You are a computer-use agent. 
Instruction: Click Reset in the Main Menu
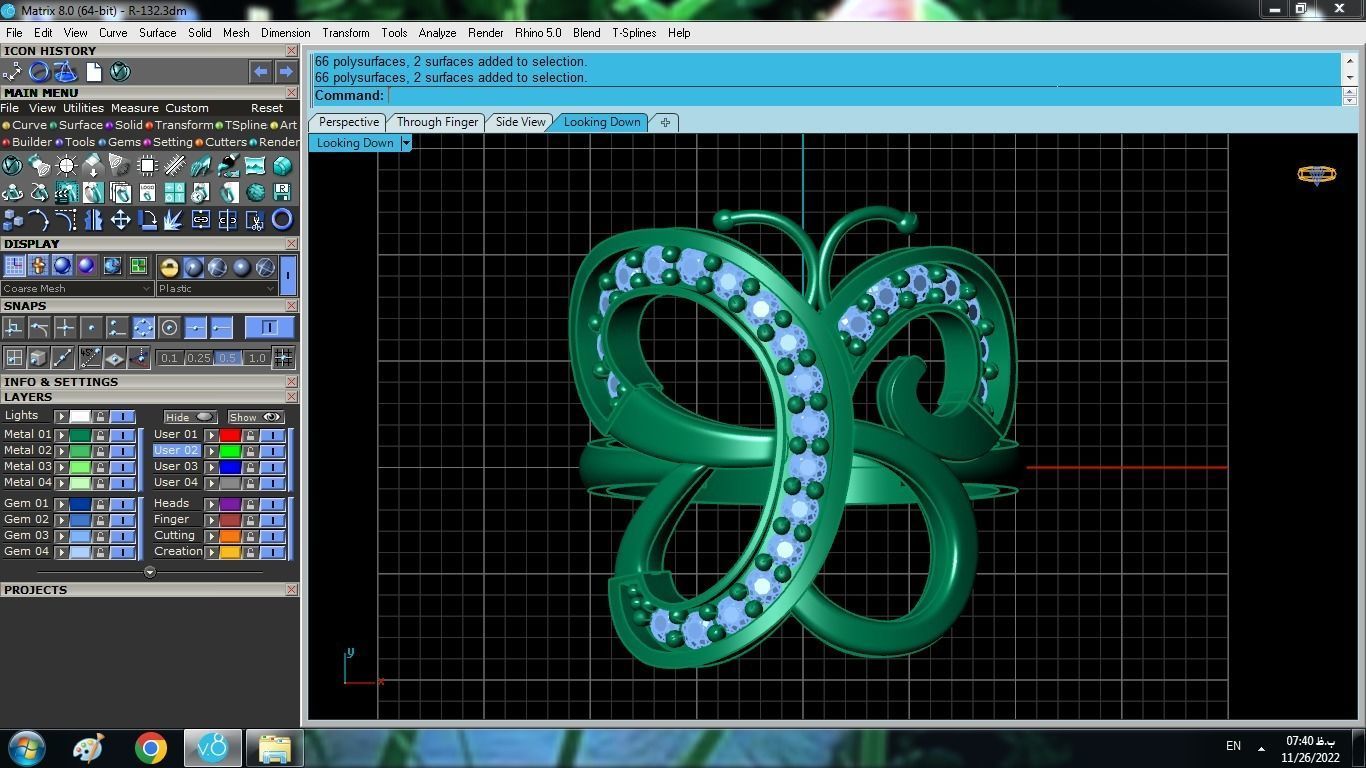267,108
